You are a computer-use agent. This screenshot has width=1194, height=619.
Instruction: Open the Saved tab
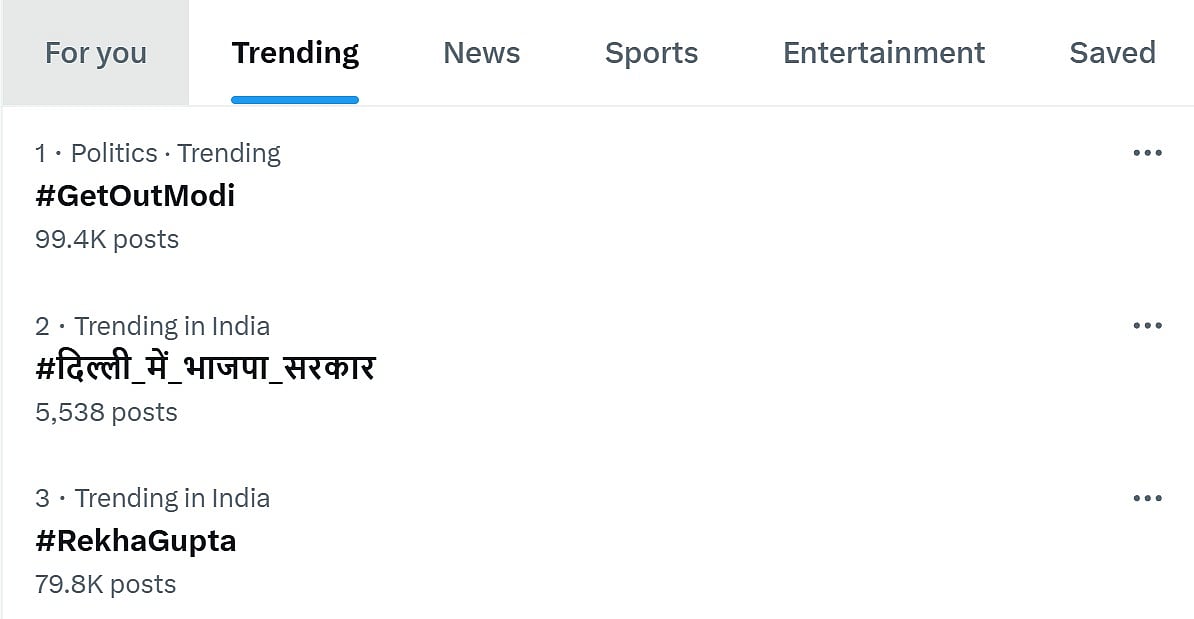(x=1112, y=53)
